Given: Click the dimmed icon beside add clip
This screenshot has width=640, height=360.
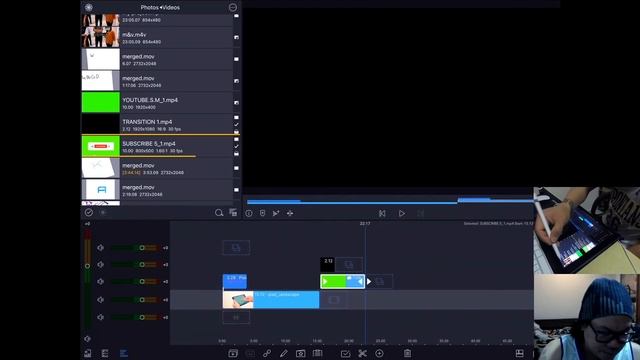Looking at the screenshot, I should coord(250,353).
